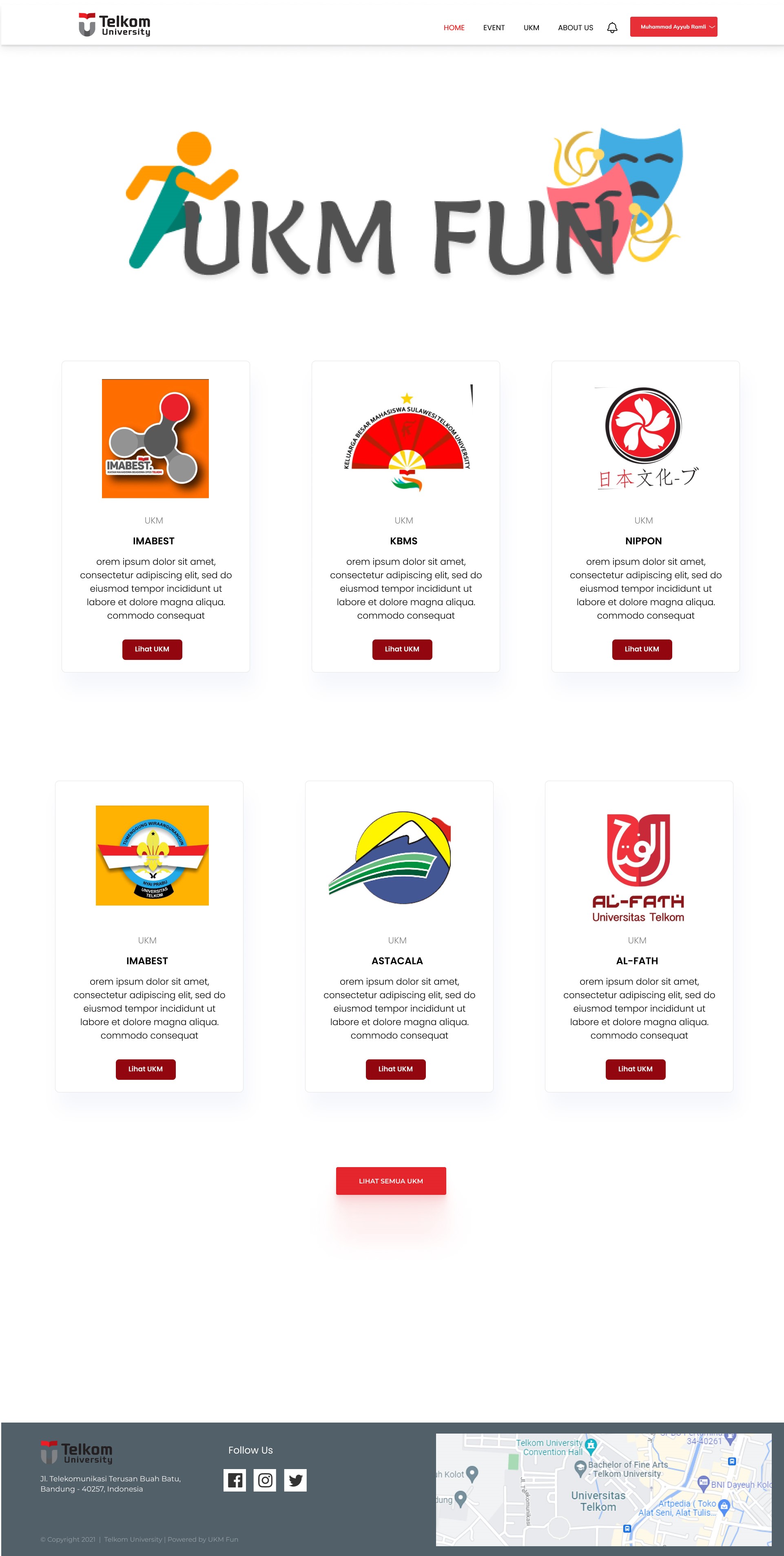This screenshot has height=1556, width=784.
Task: Expand the Muhammad Ayyub Ramli user dropdown
Action: point(673,27)
